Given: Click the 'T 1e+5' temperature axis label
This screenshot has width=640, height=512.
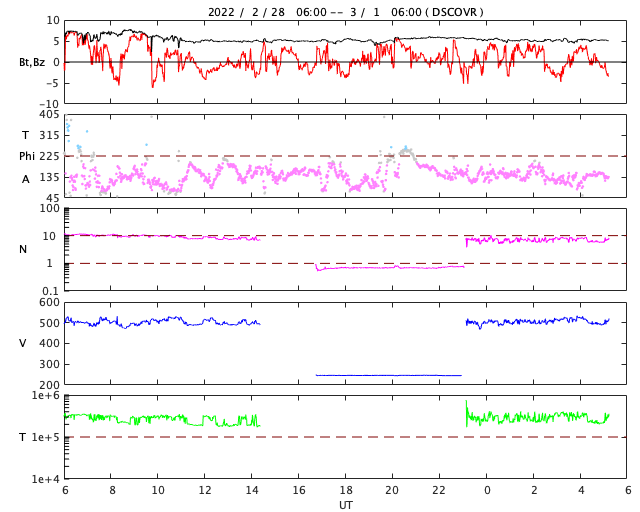Looking at the screenshot, I should click(x=39, y=437).
